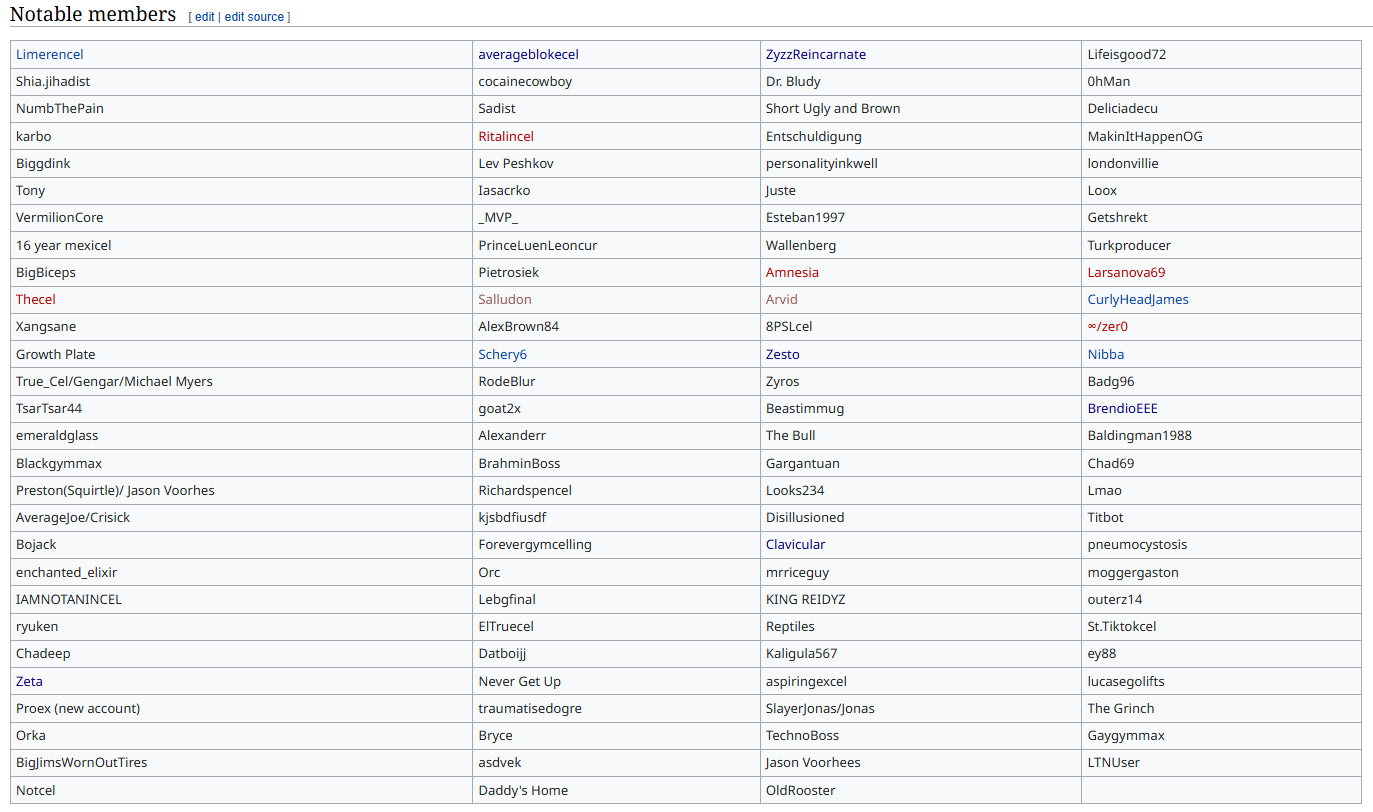Image resolution: width=1373 pixels, height=812 pixels.
Task: Visit the Zesto link
Action: 783,355
